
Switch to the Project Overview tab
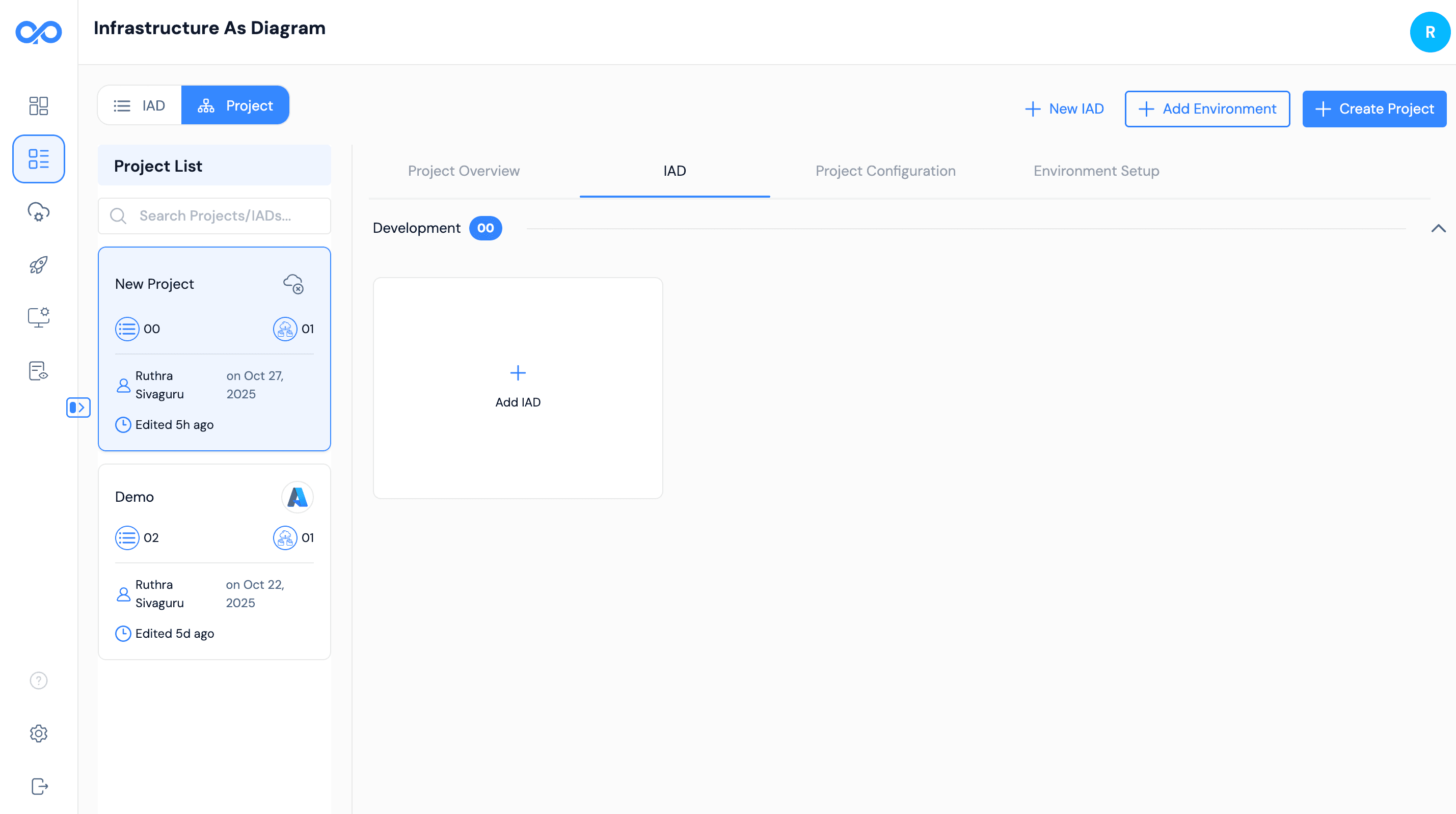click(464, 171)
